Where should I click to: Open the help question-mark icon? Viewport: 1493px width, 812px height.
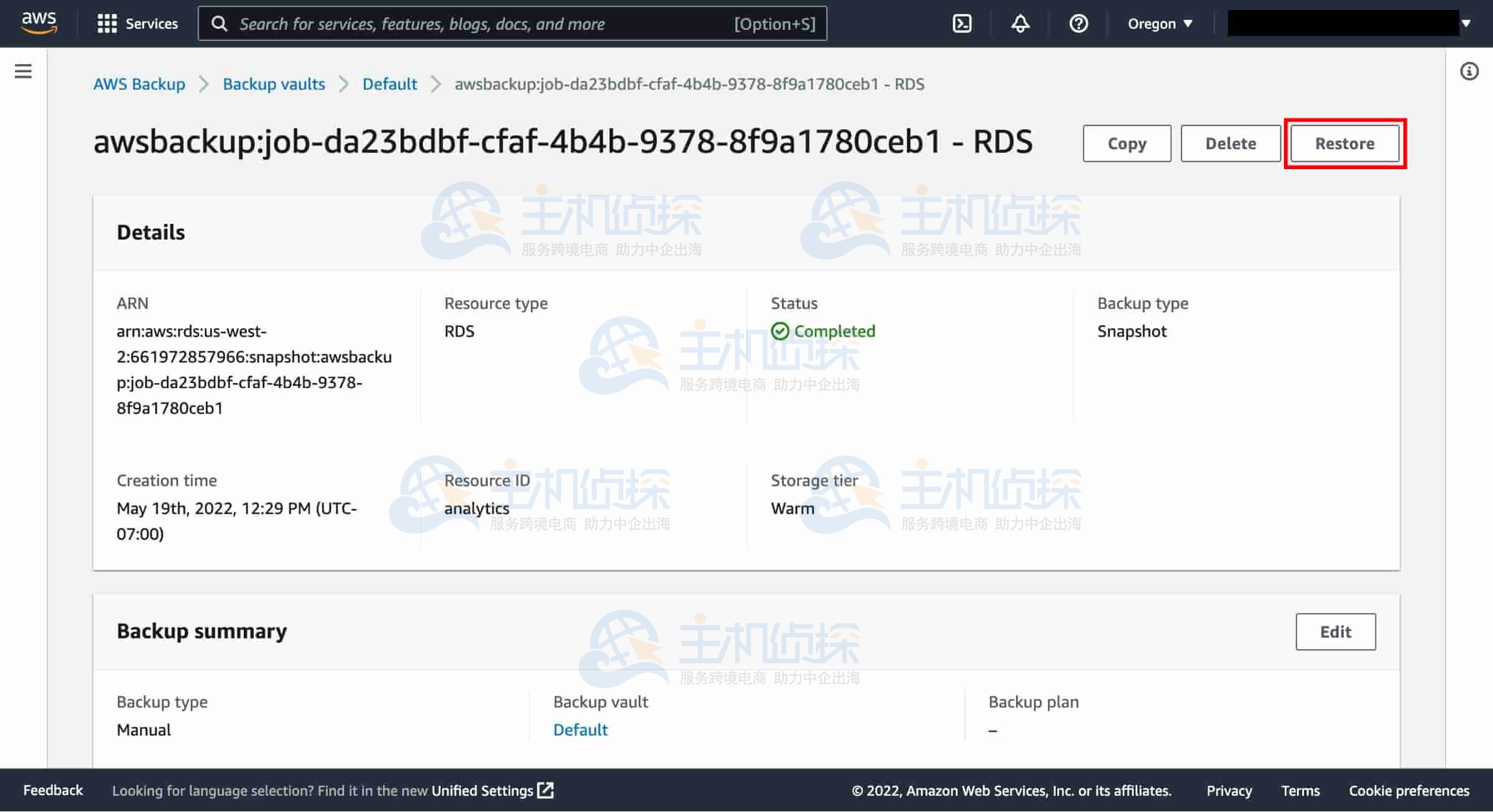point(1078,23)
